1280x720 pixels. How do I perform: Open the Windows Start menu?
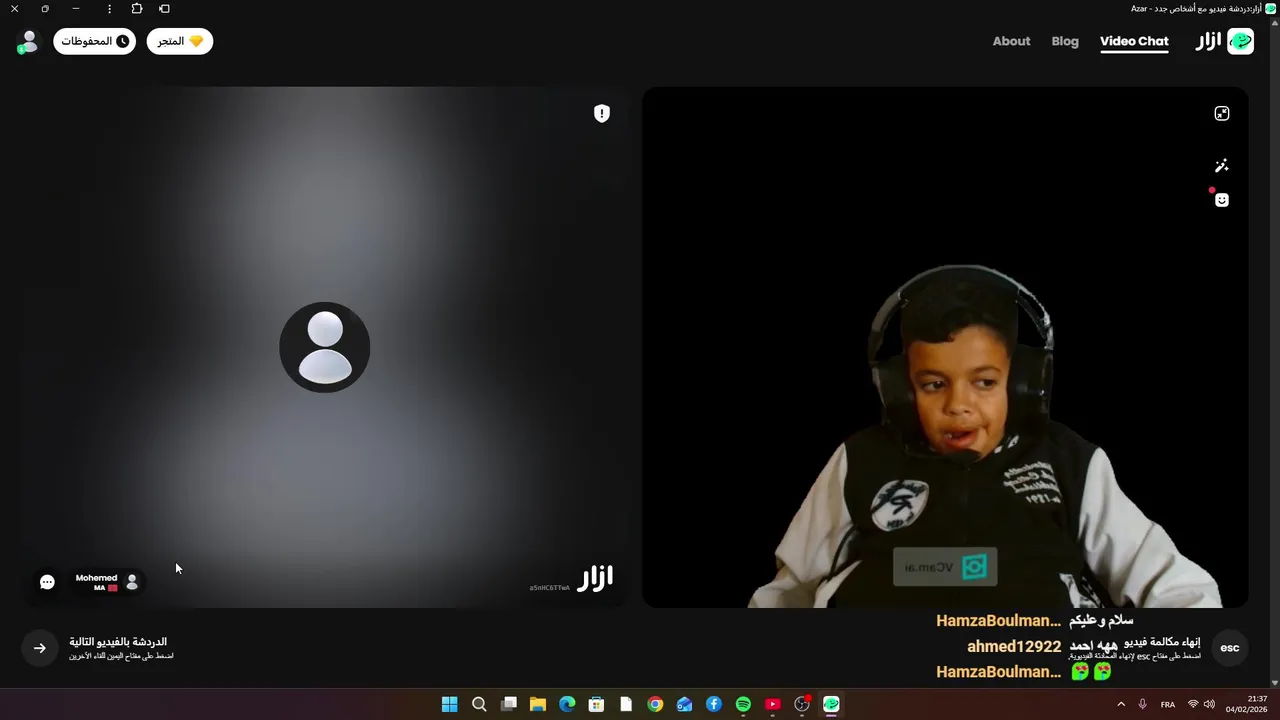450,704
